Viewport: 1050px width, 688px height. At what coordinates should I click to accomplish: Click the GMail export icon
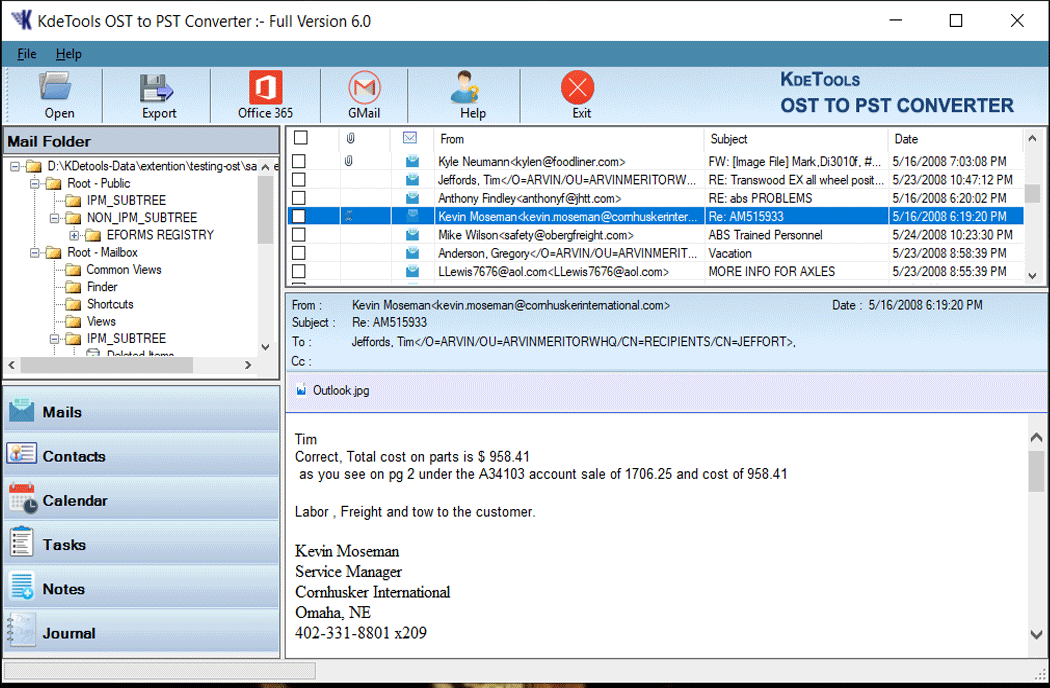364,94
